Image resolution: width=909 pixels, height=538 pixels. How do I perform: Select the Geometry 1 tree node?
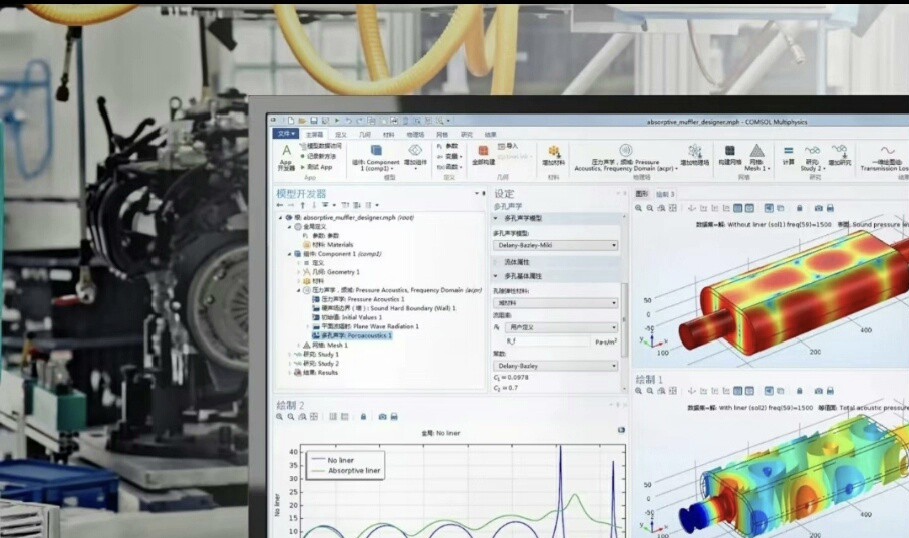[331, 272]
